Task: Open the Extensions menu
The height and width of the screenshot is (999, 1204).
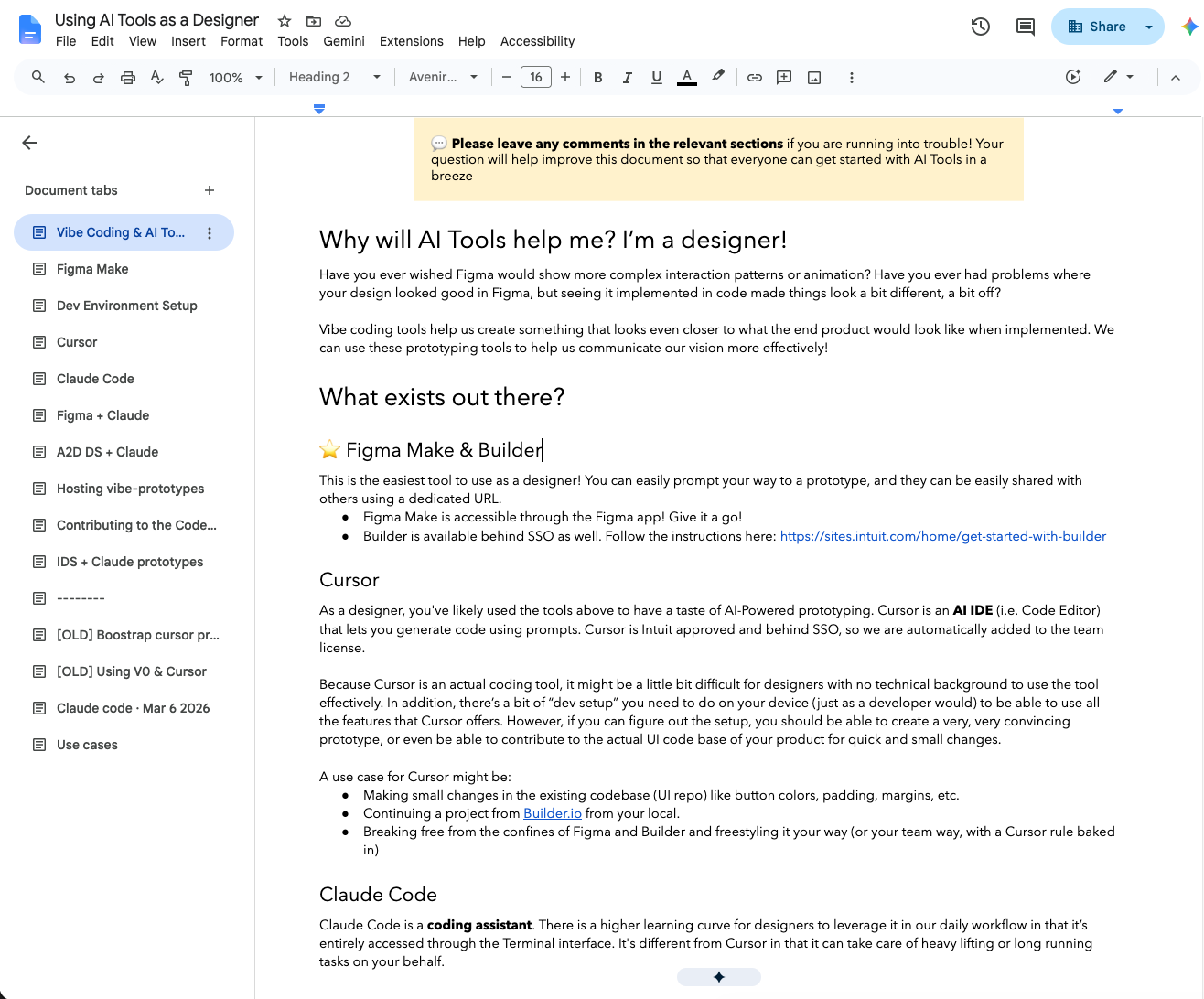Action: point(412,41)
